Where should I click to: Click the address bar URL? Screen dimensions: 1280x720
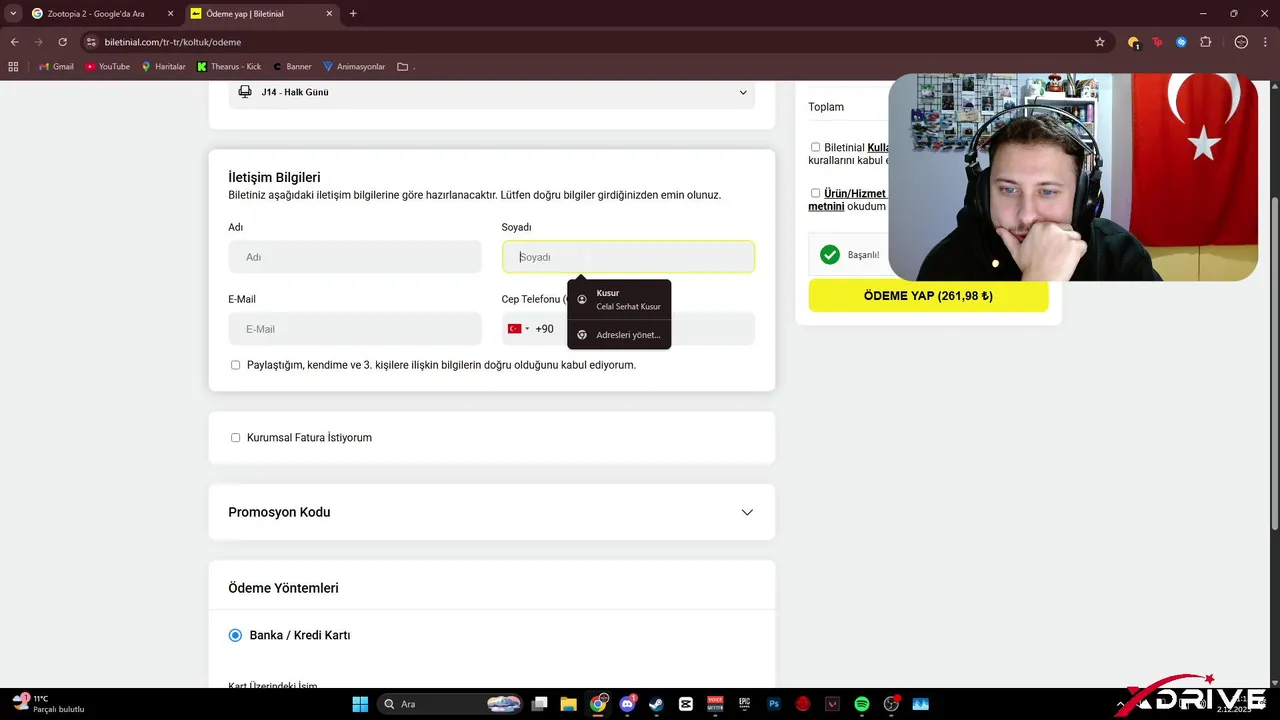(x=173, y=42)
